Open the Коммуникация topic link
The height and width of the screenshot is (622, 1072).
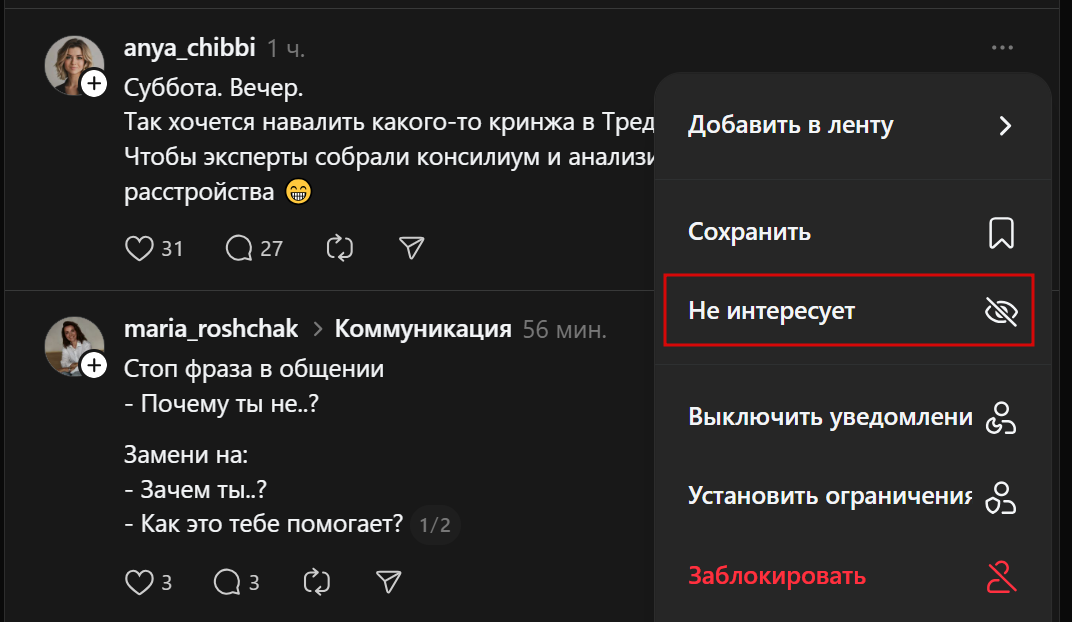tap(422, 329)
